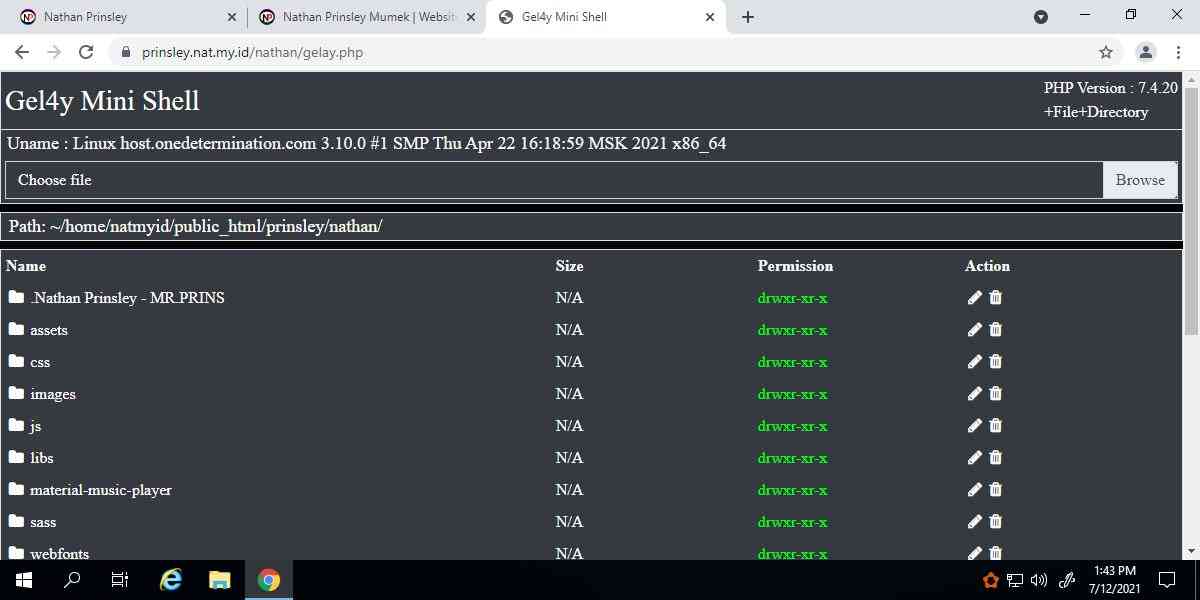Open the notification center icon
Screen dimensions: 1200x600
(x=1167, y=580)
